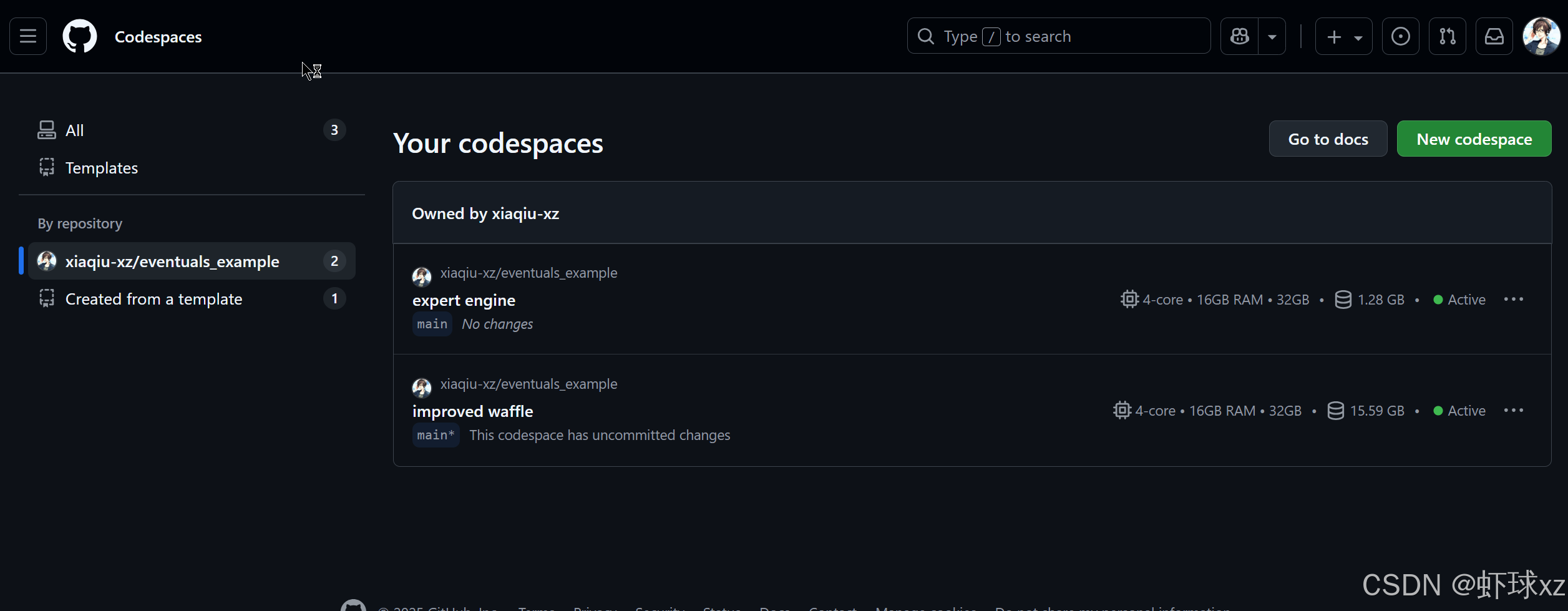Open options menu for improved waffle
The image size is (1568, 611).
point(1514,411)
